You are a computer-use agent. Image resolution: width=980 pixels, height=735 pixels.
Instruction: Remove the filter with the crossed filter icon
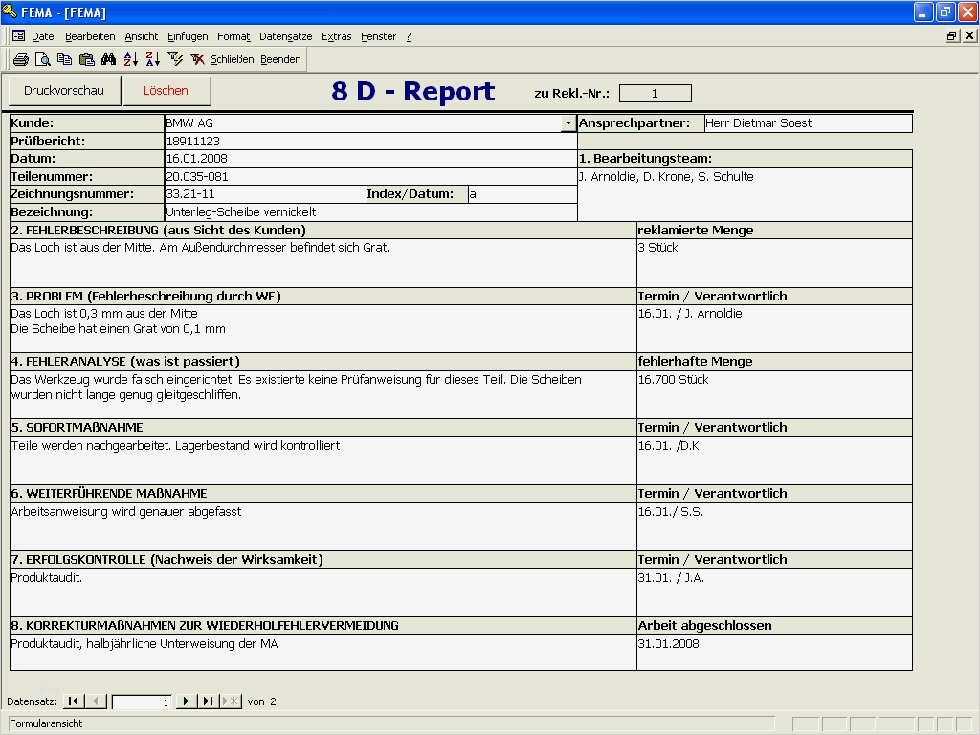pos(196,58)
